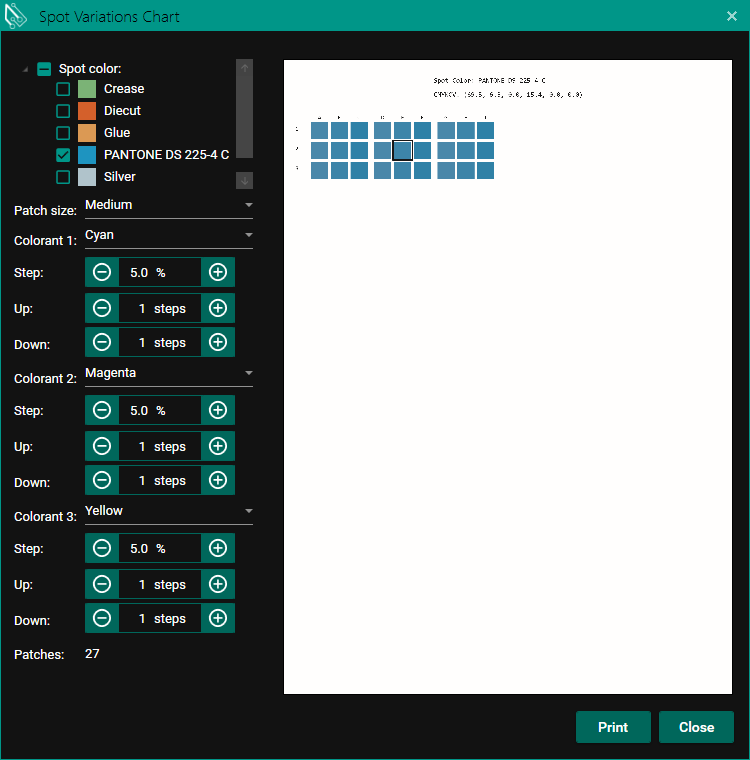Screen dimensions: 750x760
Task: Increase Colorant 2 Down steps
Action: coord(218,480)
